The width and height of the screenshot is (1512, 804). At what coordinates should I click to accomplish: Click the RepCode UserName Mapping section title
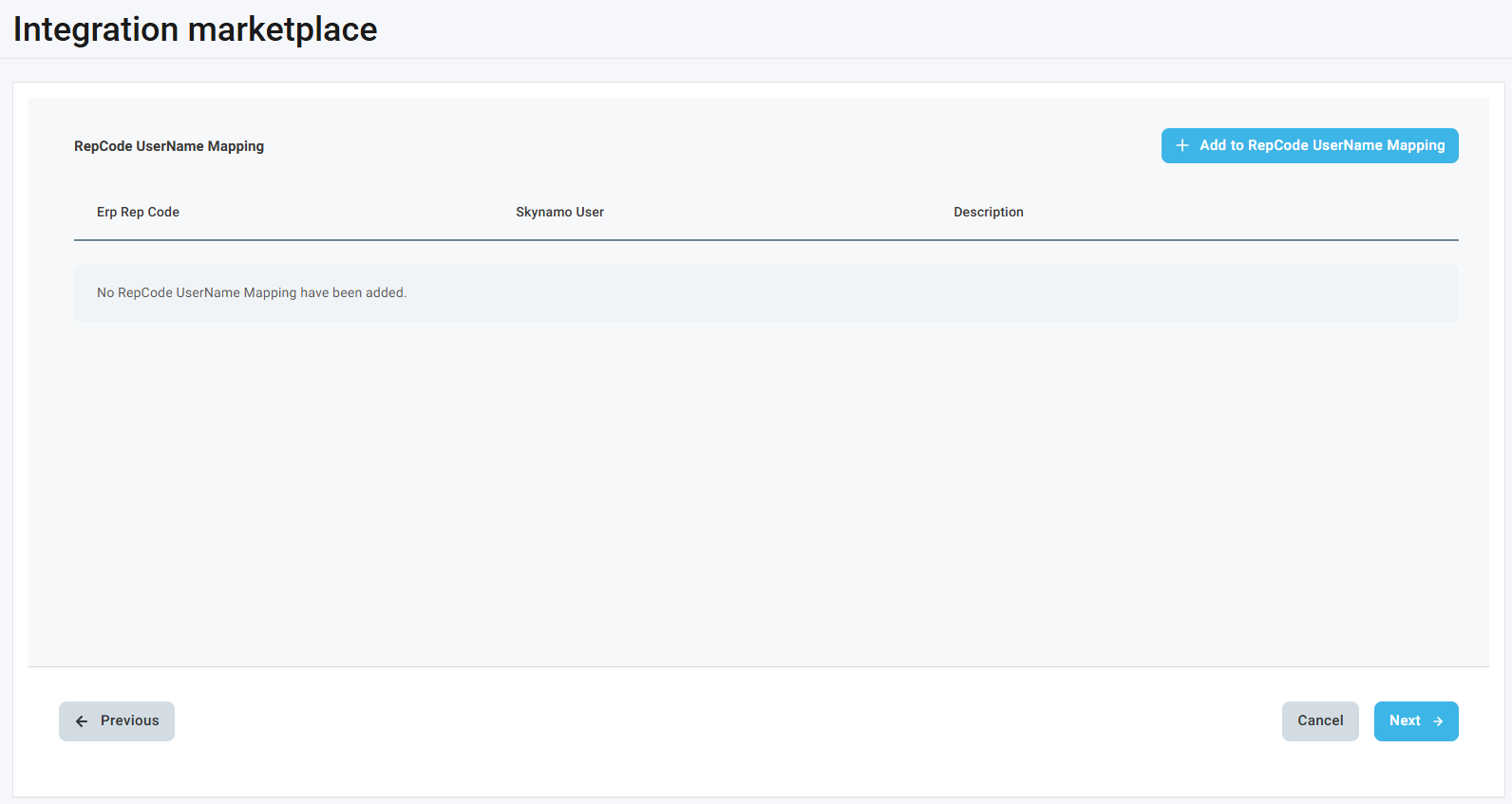click(x=169, y=146)
